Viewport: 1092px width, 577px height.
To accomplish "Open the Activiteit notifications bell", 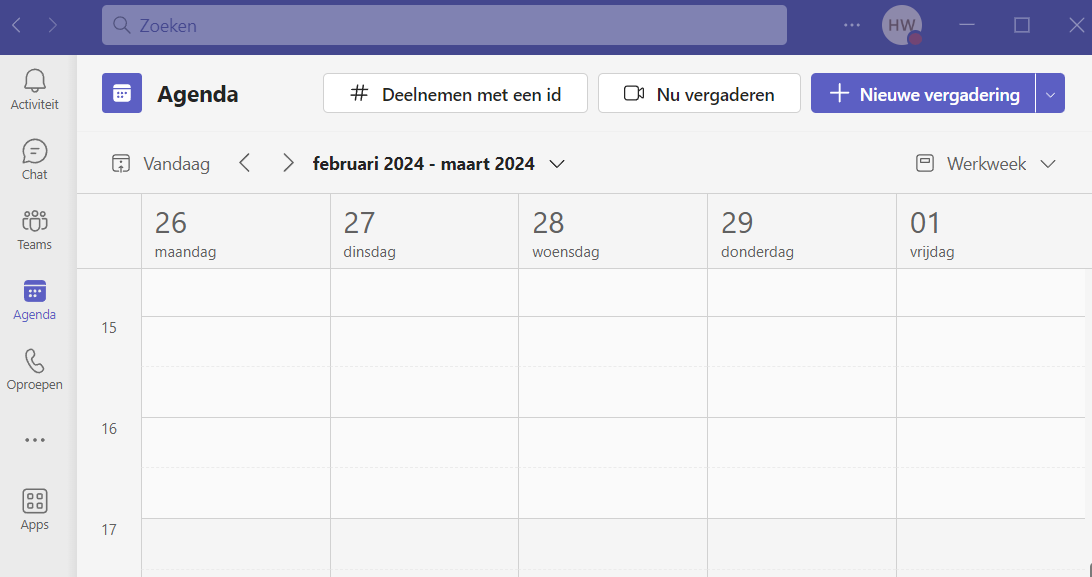I will [34, 90].
